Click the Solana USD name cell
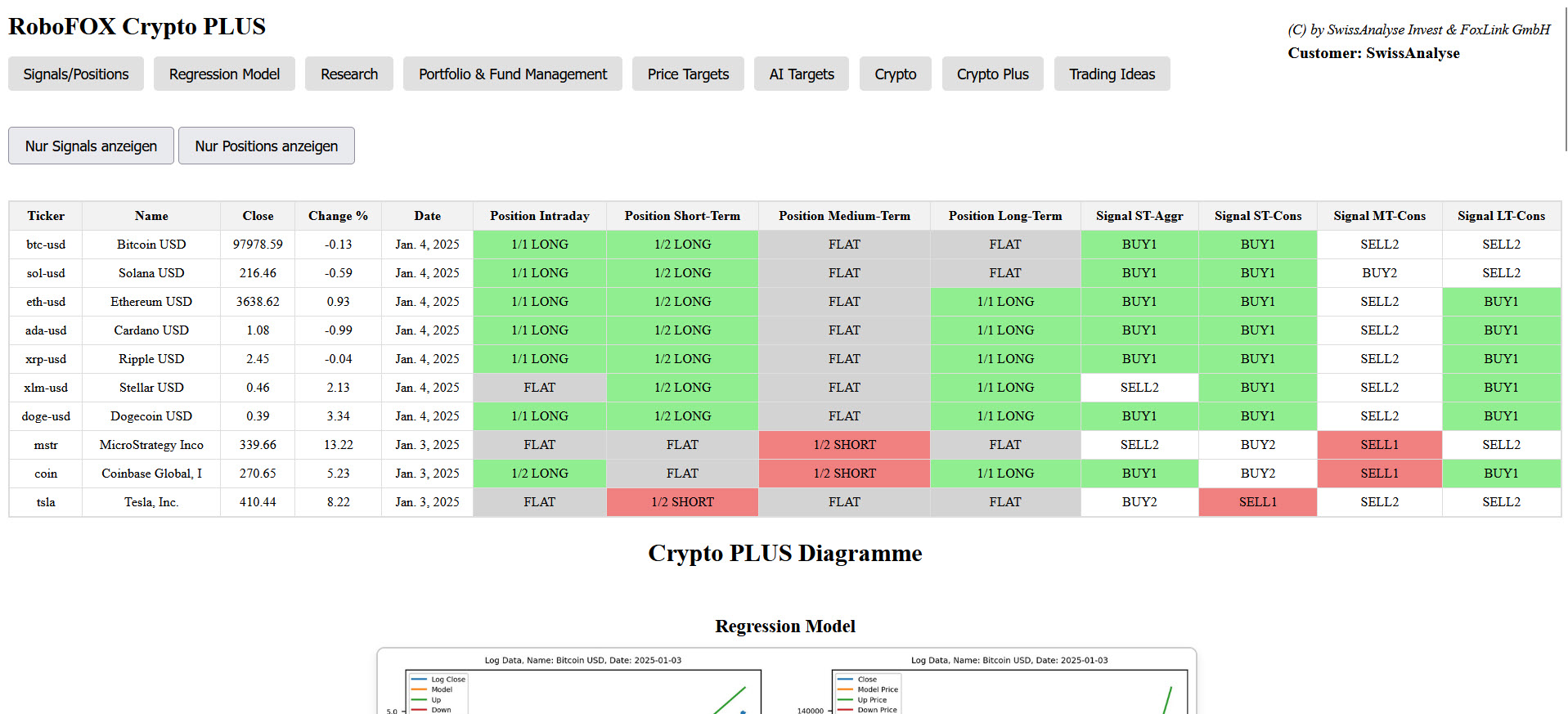This screenshot has width=1568, height=714. pyautogui.click(x=151, y=273)
